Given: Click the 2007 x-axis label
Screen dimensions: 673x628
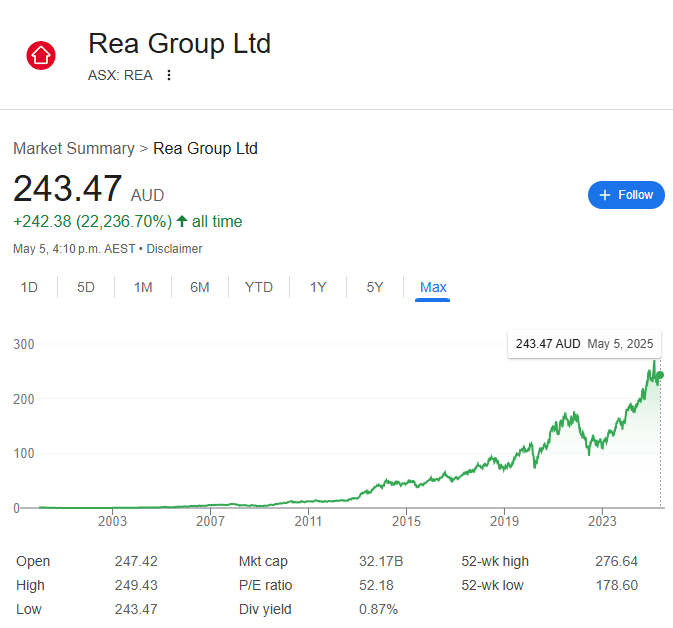Looking at the screenshot, I should point(210,521).
